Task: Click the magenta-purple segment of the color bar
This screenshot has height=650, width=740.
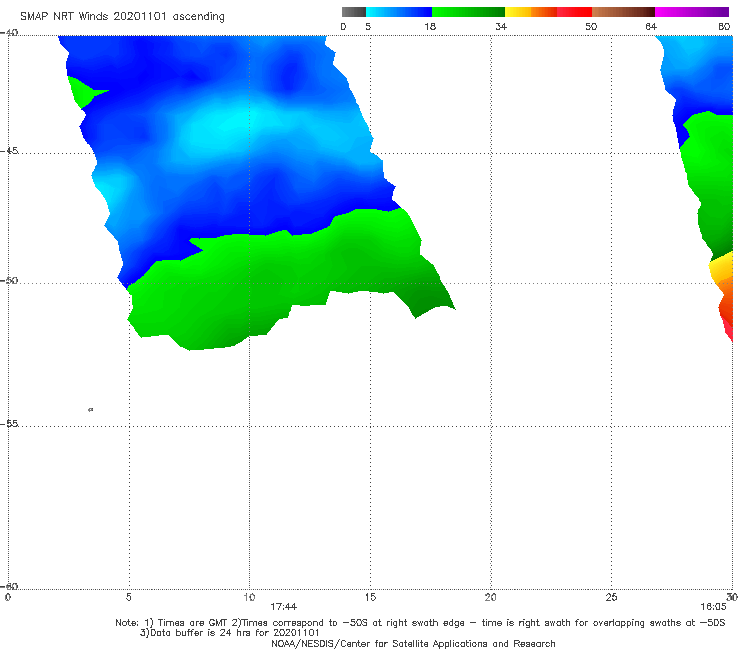Action: pos(692,12)
